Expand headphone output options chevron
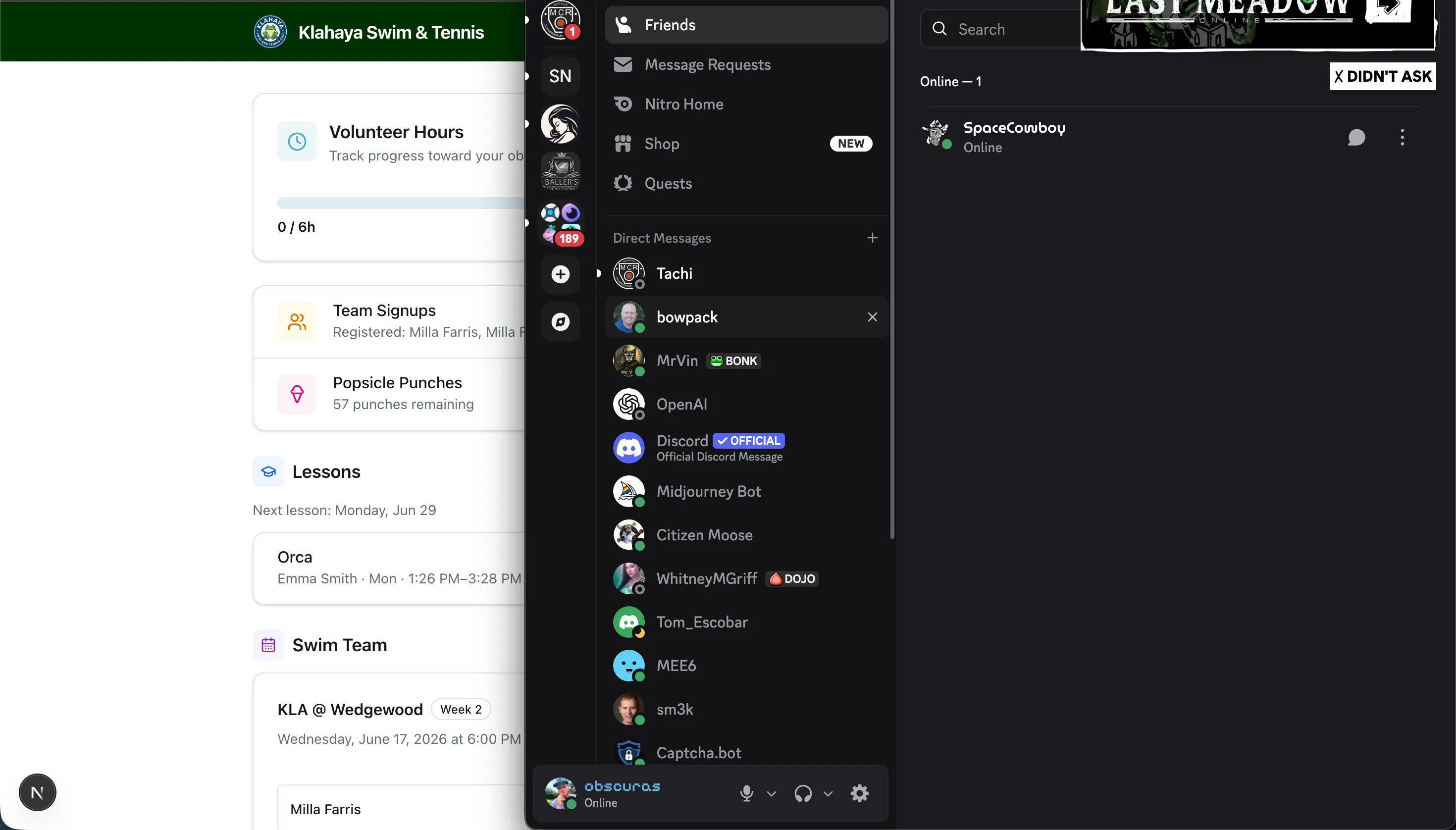Viewport: 1456px width, 830px height. pos(828,793)
